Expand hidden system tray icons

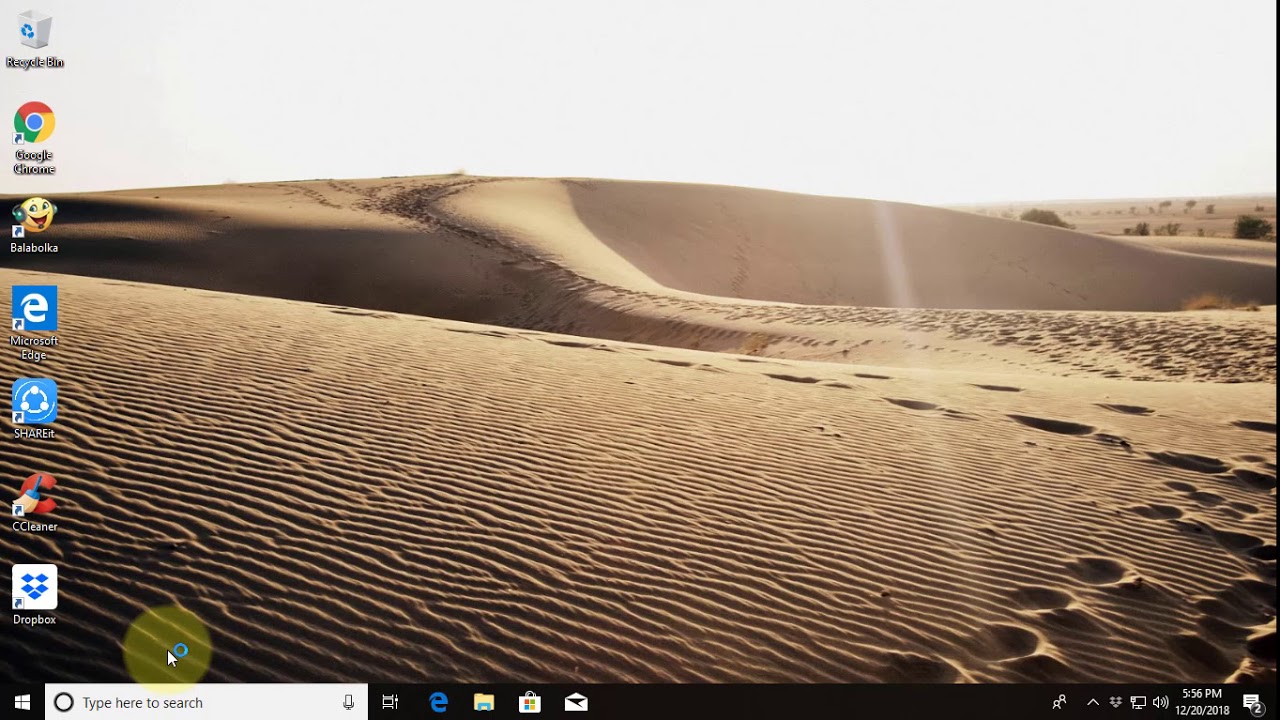[1092, 702]
